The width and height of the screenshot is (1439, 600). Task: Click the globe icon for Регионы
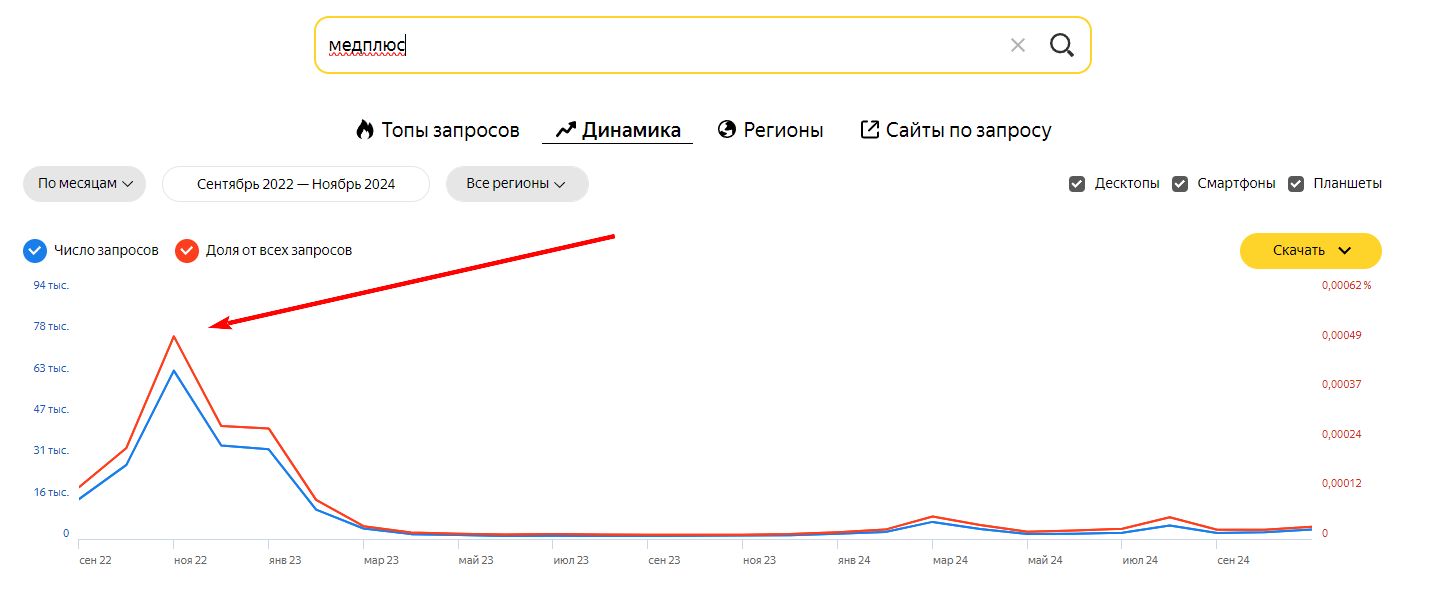coord(727,130)
